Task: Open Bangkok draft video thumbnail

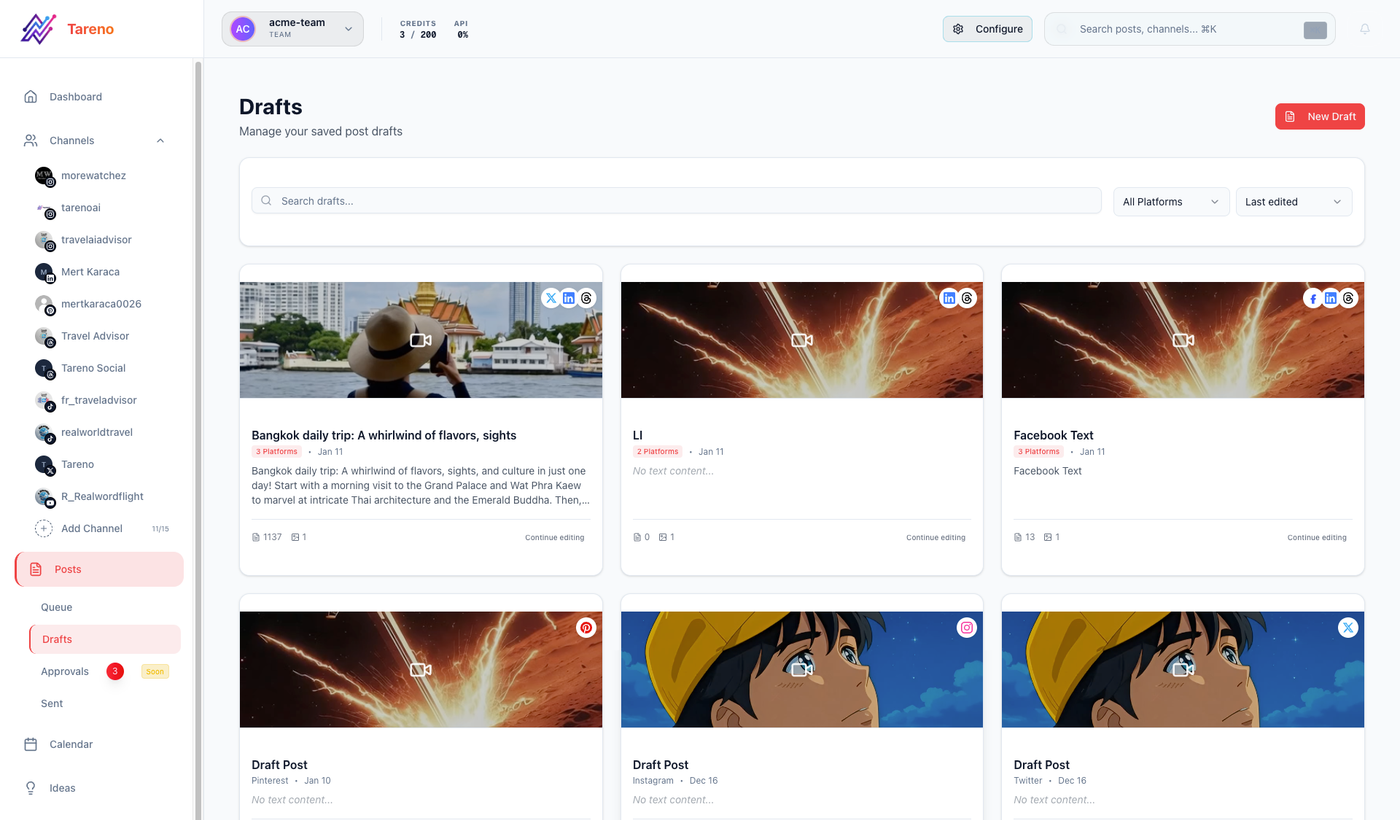Action: 421,340
